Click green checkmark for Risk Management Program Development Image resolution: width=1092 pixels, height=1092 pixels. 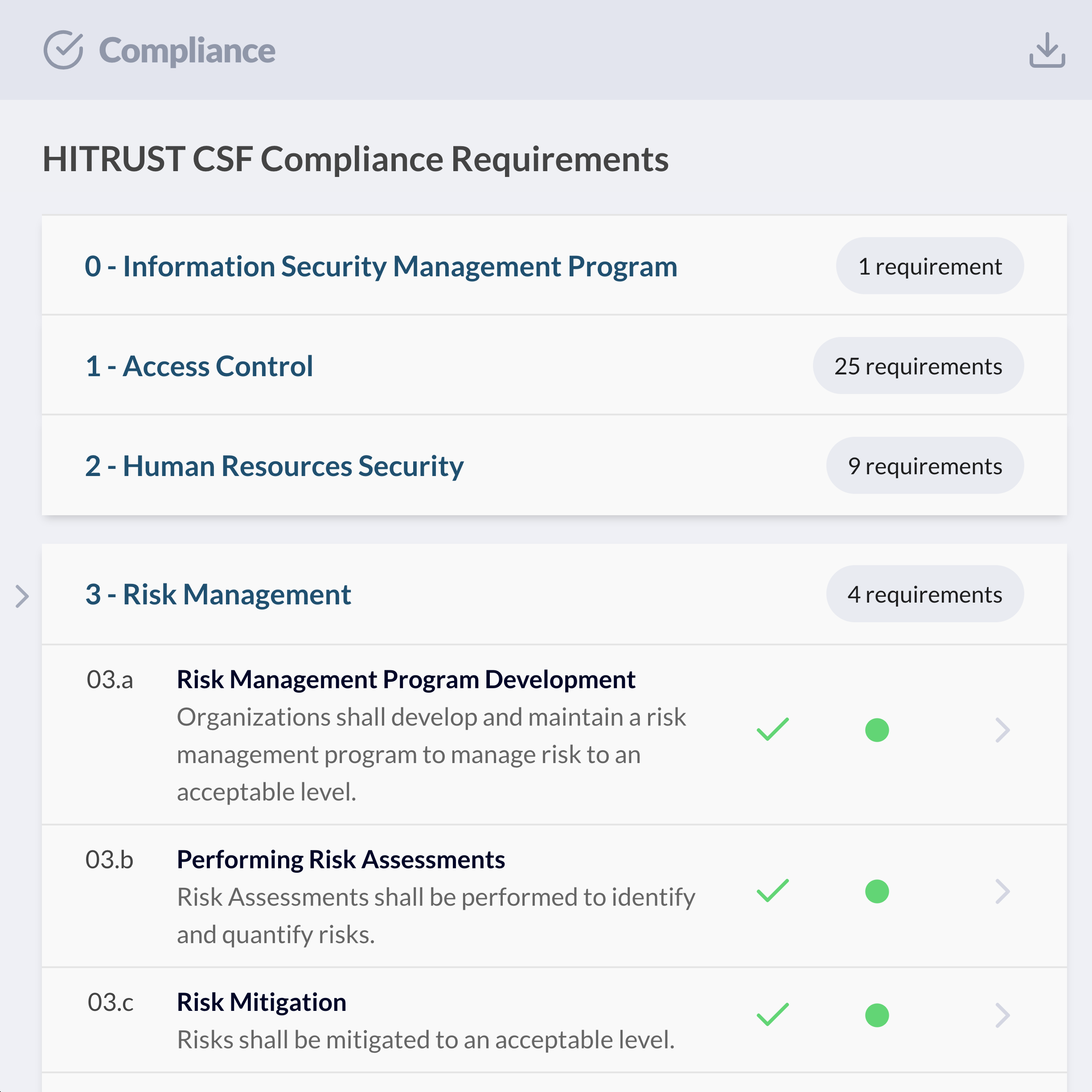click(772, 730)
